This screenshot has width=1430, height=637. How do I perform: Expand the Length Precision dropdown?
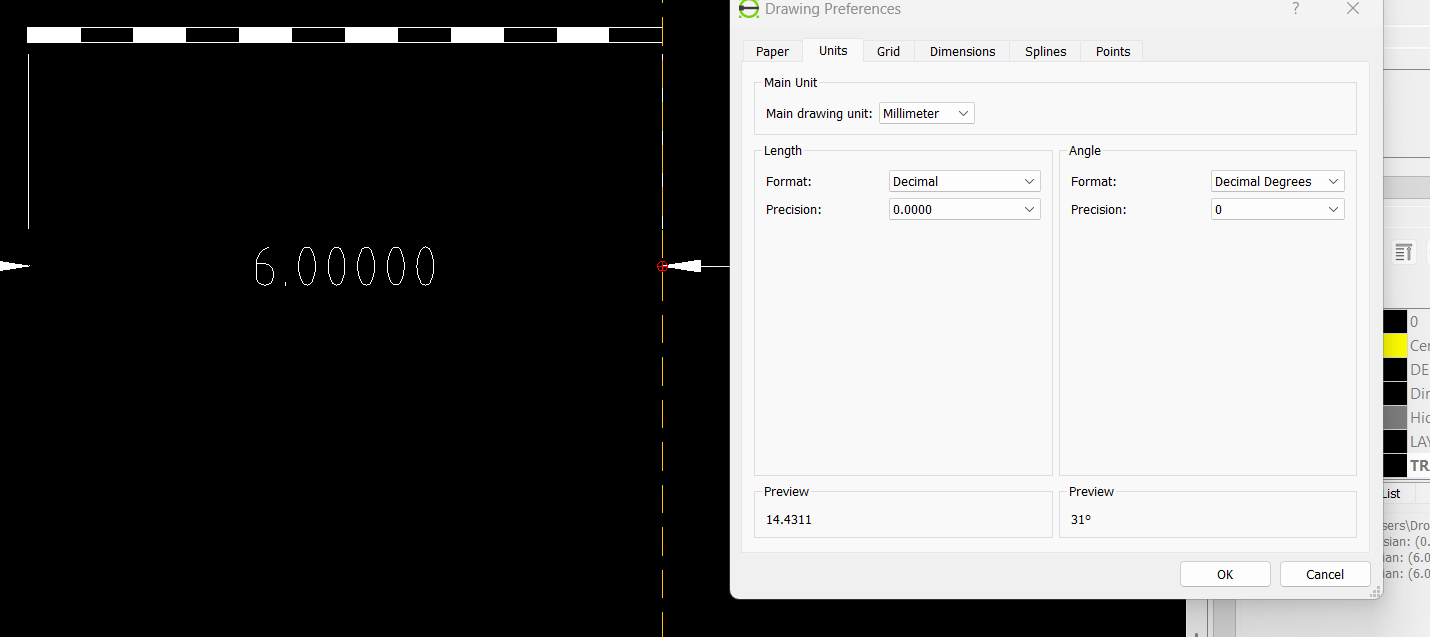click(x=964, y=210)
